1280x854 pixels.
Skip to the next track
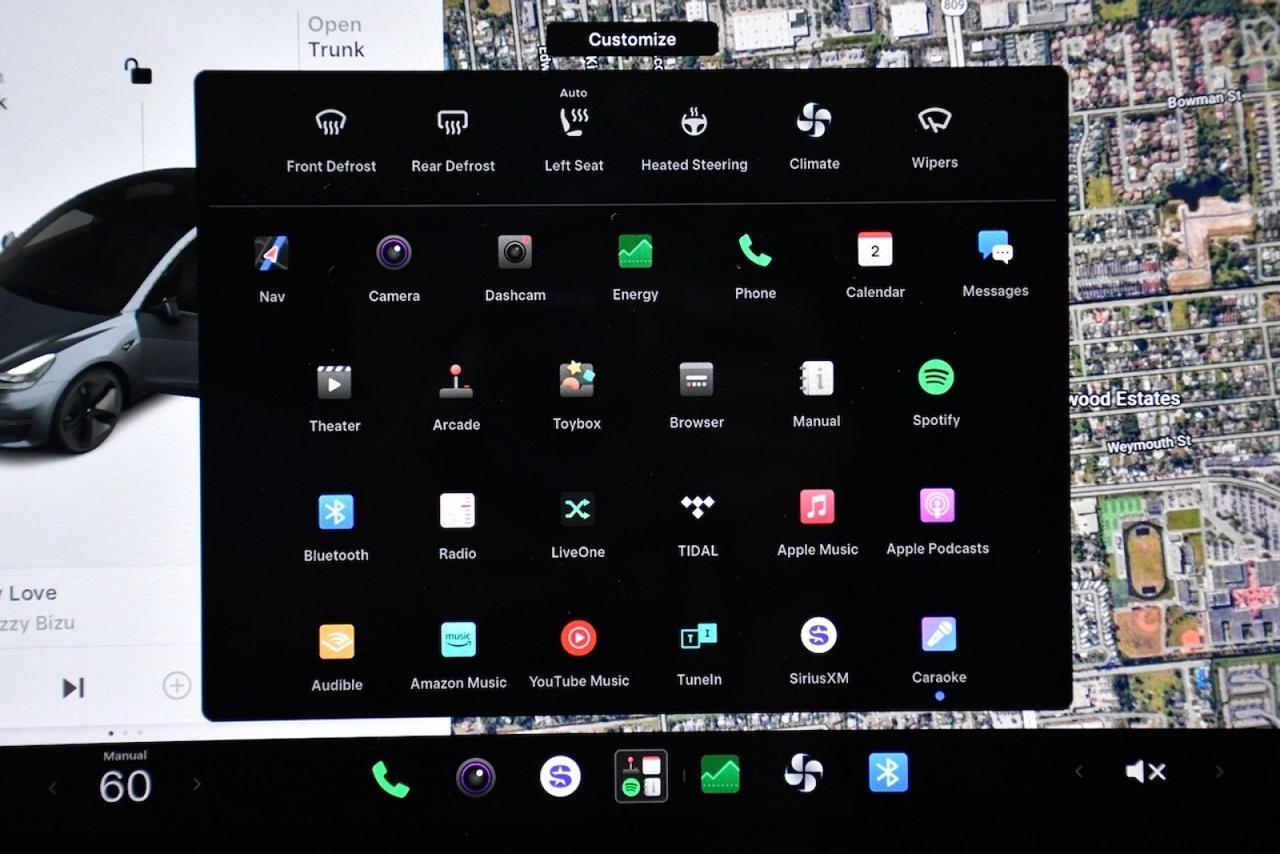coord(73,688)
